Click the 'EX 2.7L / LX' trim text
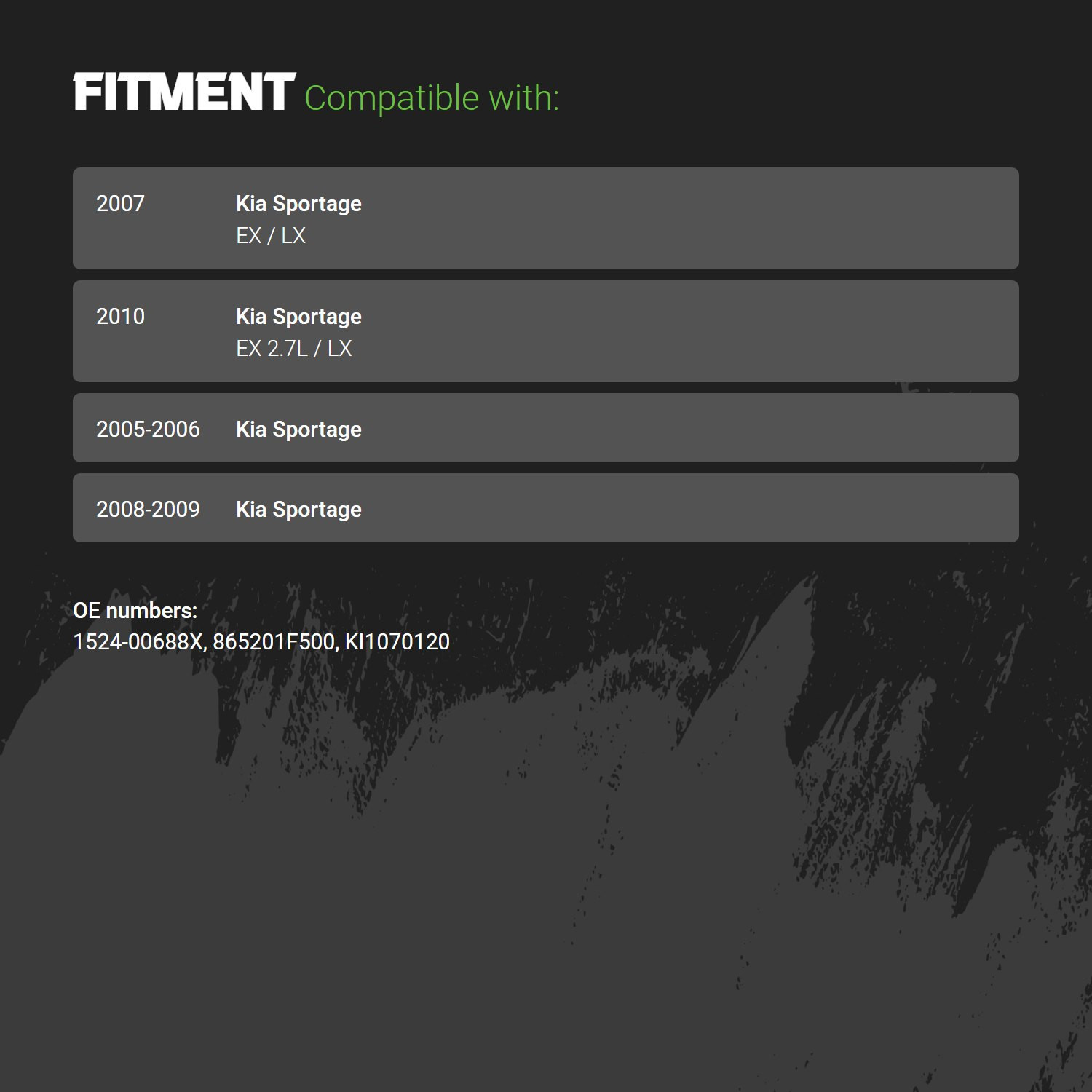 coord(294,349)
